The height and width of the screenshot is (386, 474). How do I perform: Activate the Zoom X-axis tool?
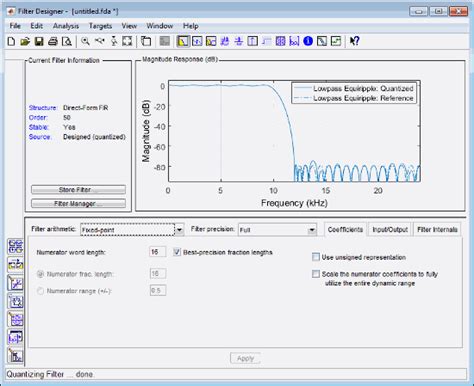99,41
